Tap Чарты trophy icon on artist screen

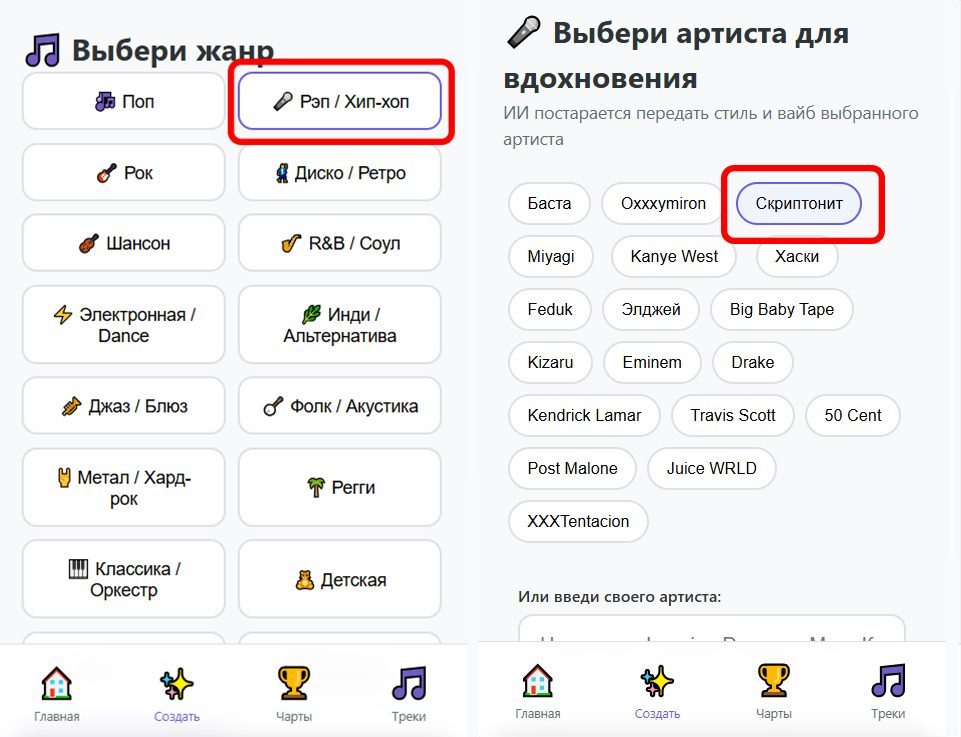pos(774,681)
